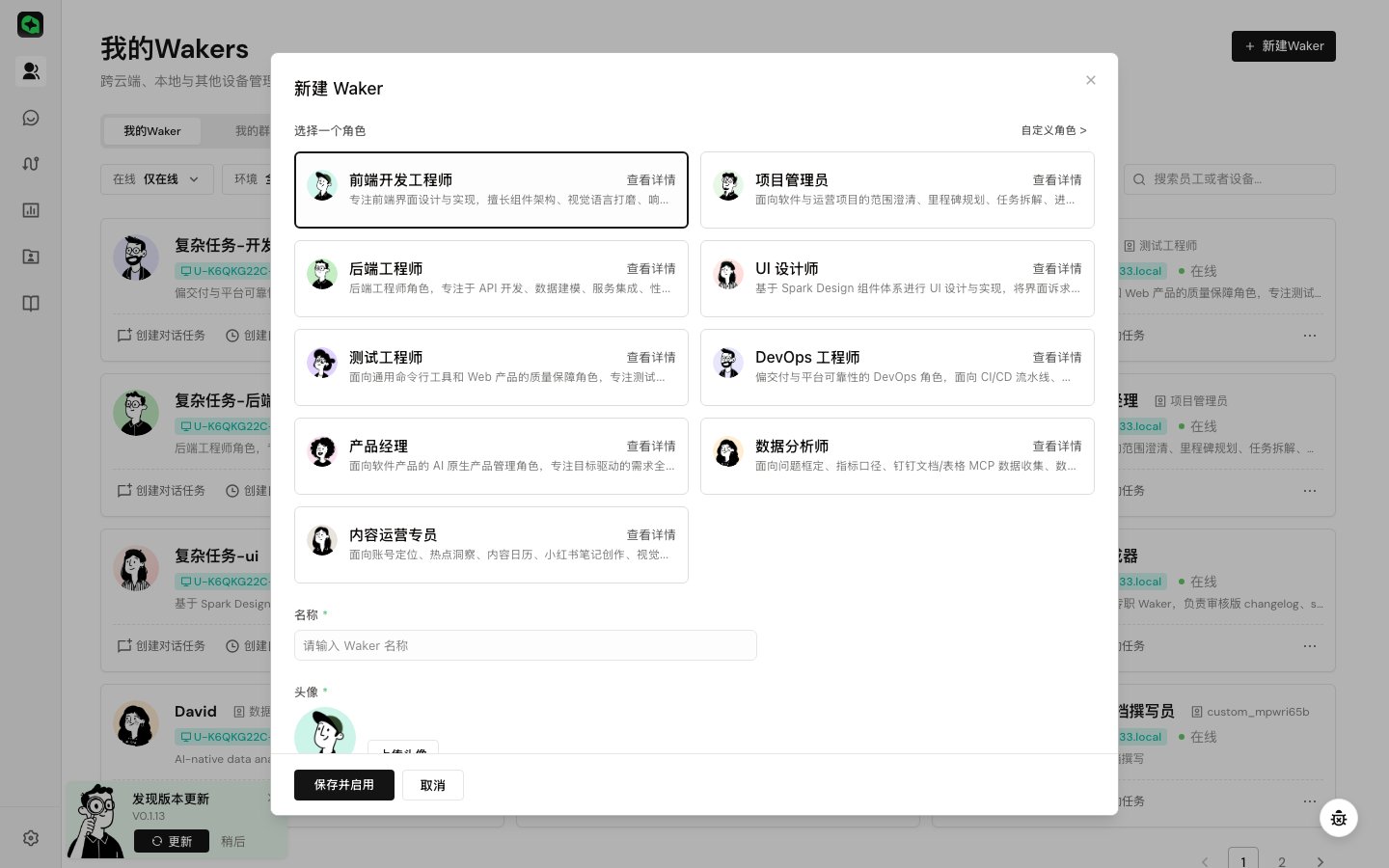View details of 项目管理员

coord(1057,180)
